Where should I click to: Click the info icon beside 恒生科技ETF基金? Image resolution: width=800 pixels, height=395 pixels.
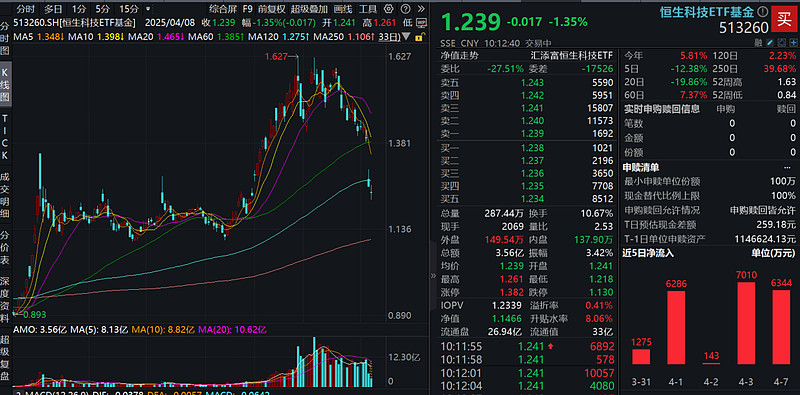pyautogui.click(x=763, y=11)
